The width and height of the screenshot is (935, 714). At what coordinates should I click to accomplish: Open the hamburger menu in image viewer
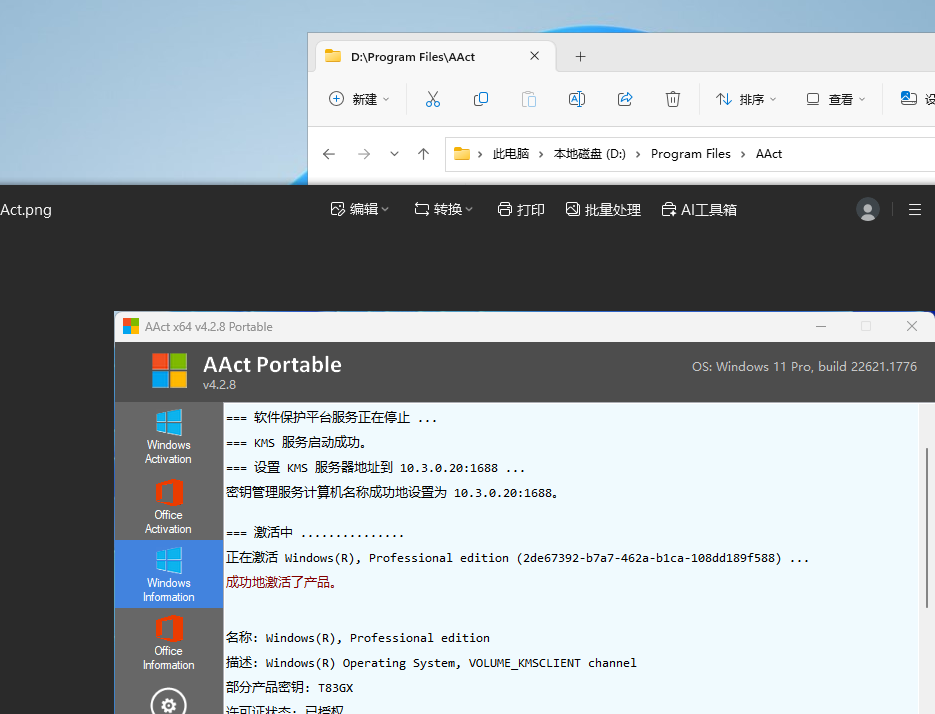pos(915,209)
